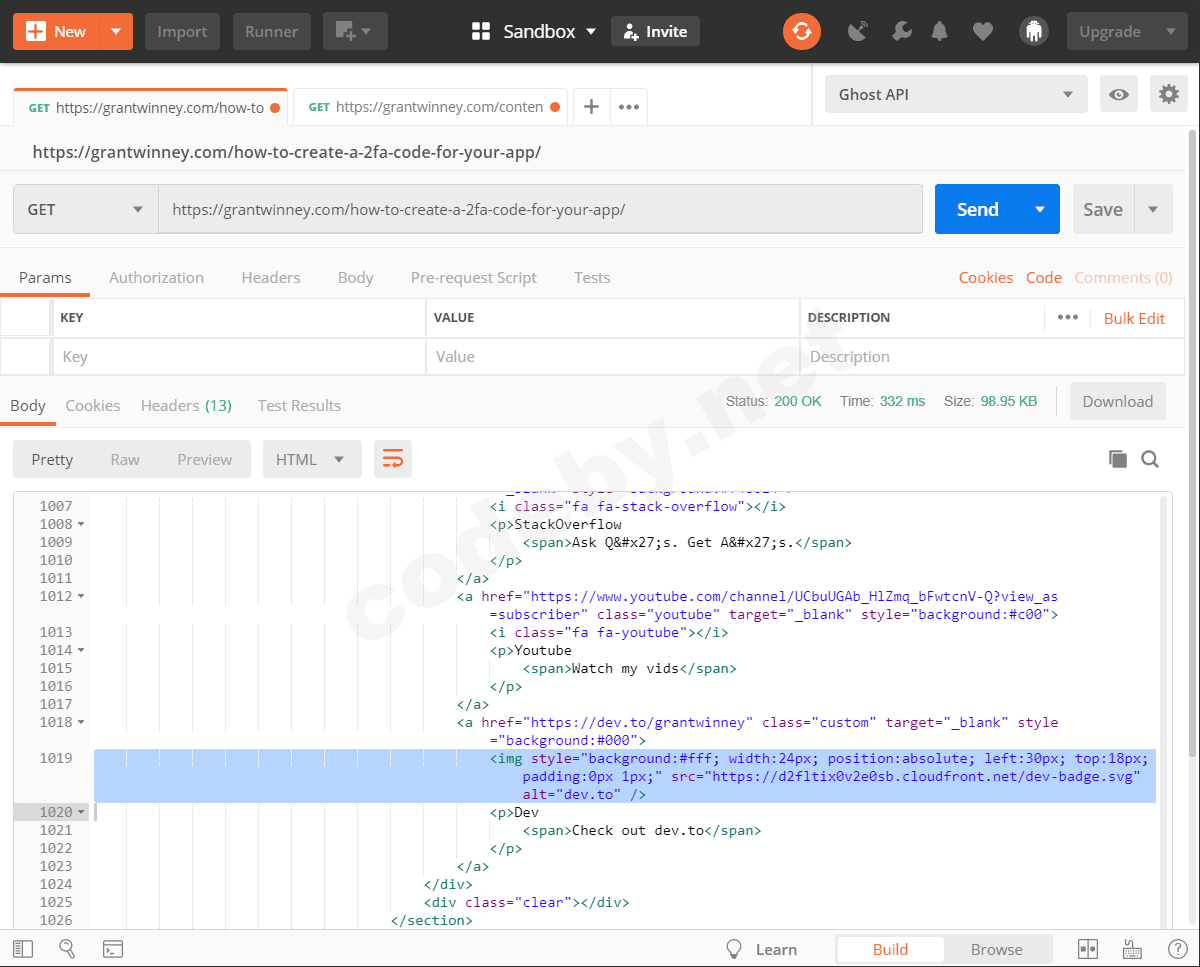Viewport: 1200px width, 967px height.
Task: Toggle the sidebar panel icon
Action: click(23, 949)
